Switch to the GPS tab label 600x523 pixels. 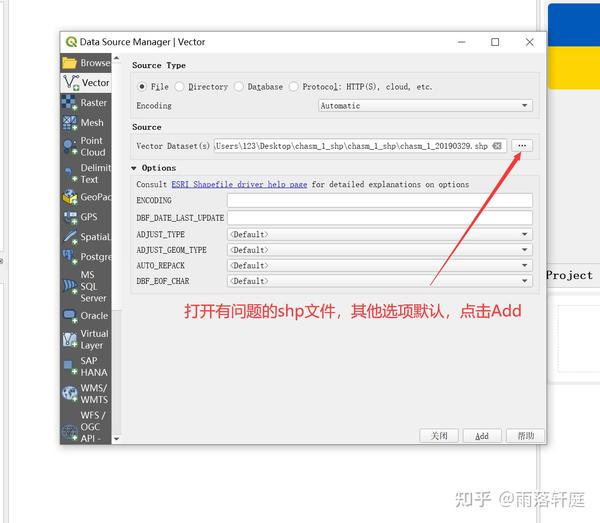pos(89,217)
